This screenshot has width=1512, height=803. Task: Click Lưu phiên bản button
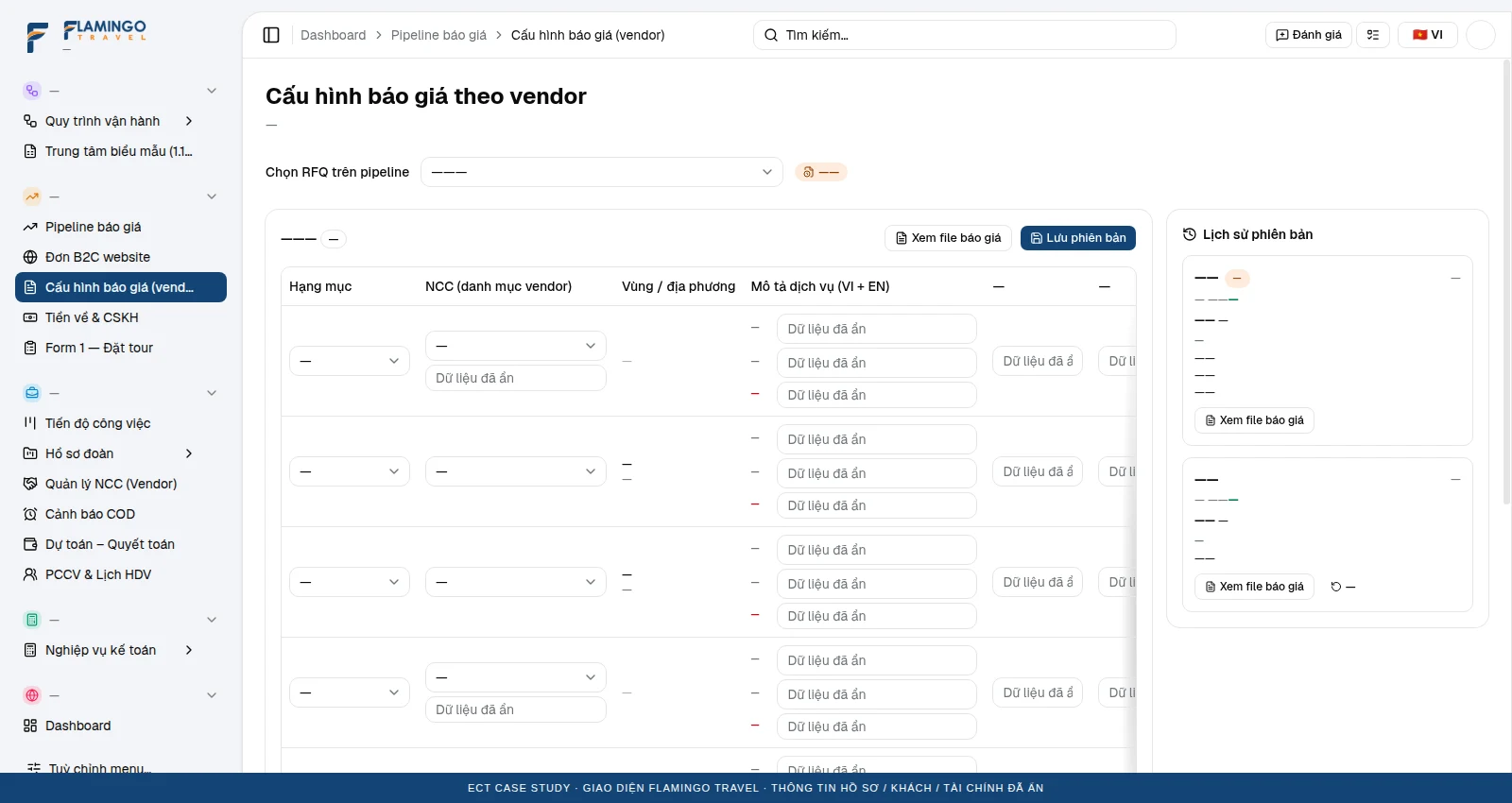[x=1078, y=238]
